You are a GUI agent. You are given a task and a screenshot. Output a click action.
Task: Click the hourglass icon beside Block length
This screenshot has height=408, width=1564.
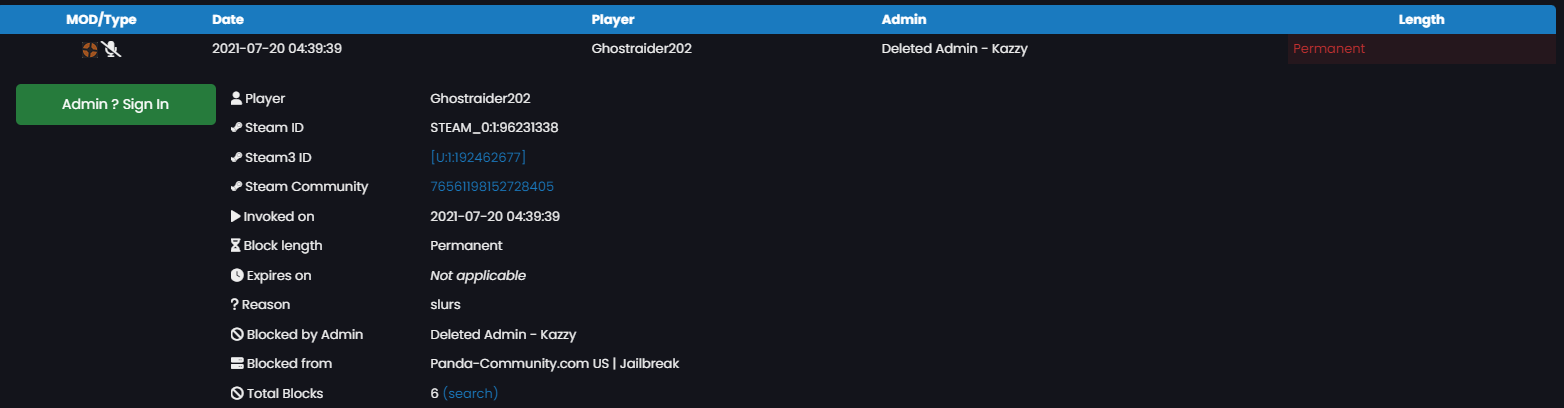[x=236, y=246]
